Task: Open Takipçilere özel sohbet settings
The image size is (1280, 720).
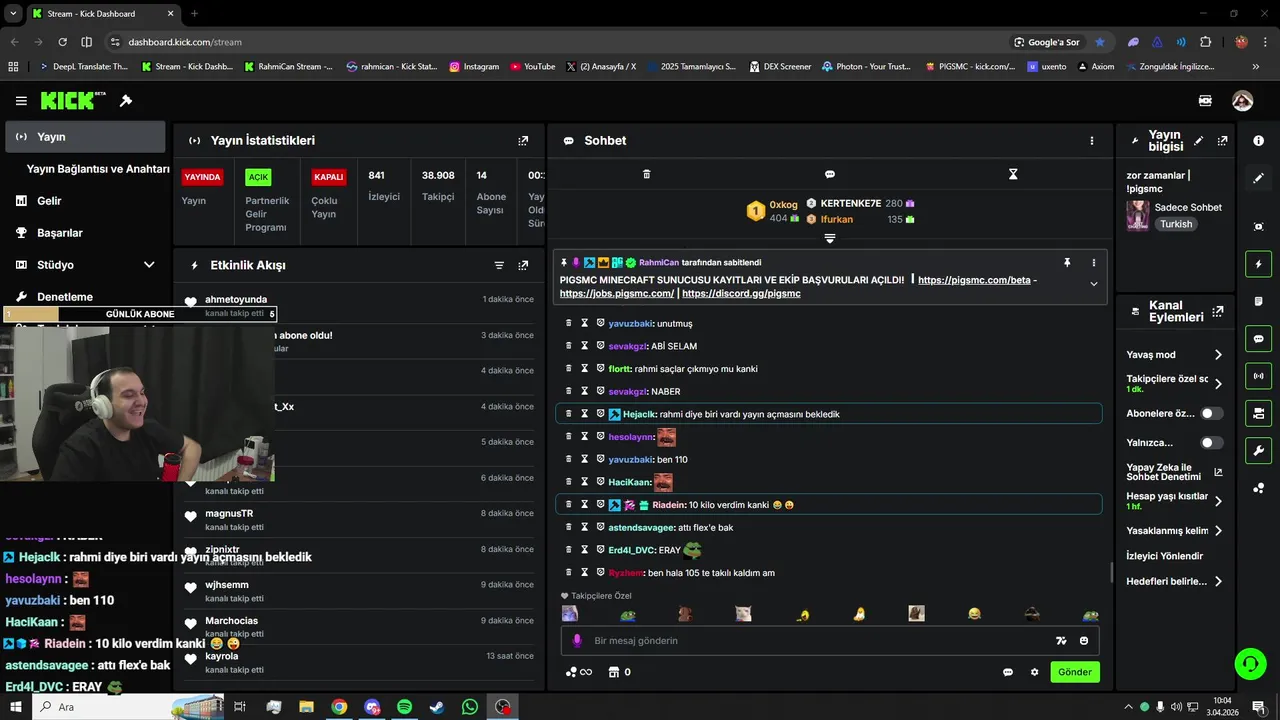Action: (1174, 384)
